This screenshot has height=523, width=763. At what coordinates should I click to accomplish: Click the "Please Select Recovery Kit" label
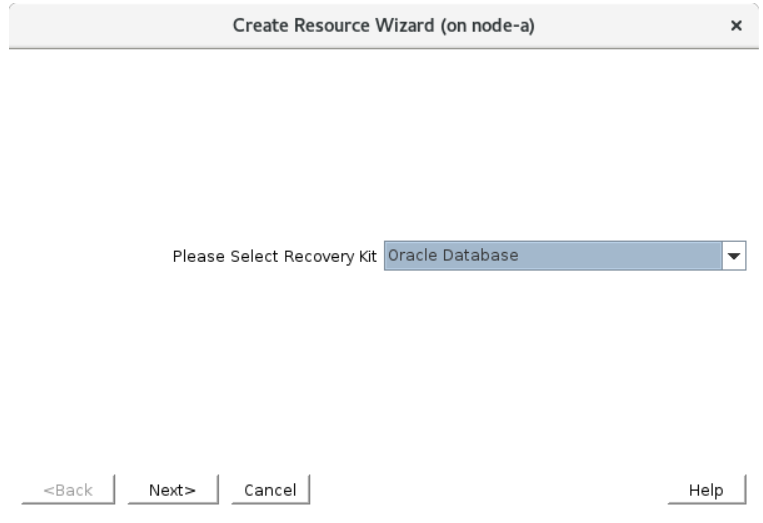pyautogui.click(x=275, y=256)
